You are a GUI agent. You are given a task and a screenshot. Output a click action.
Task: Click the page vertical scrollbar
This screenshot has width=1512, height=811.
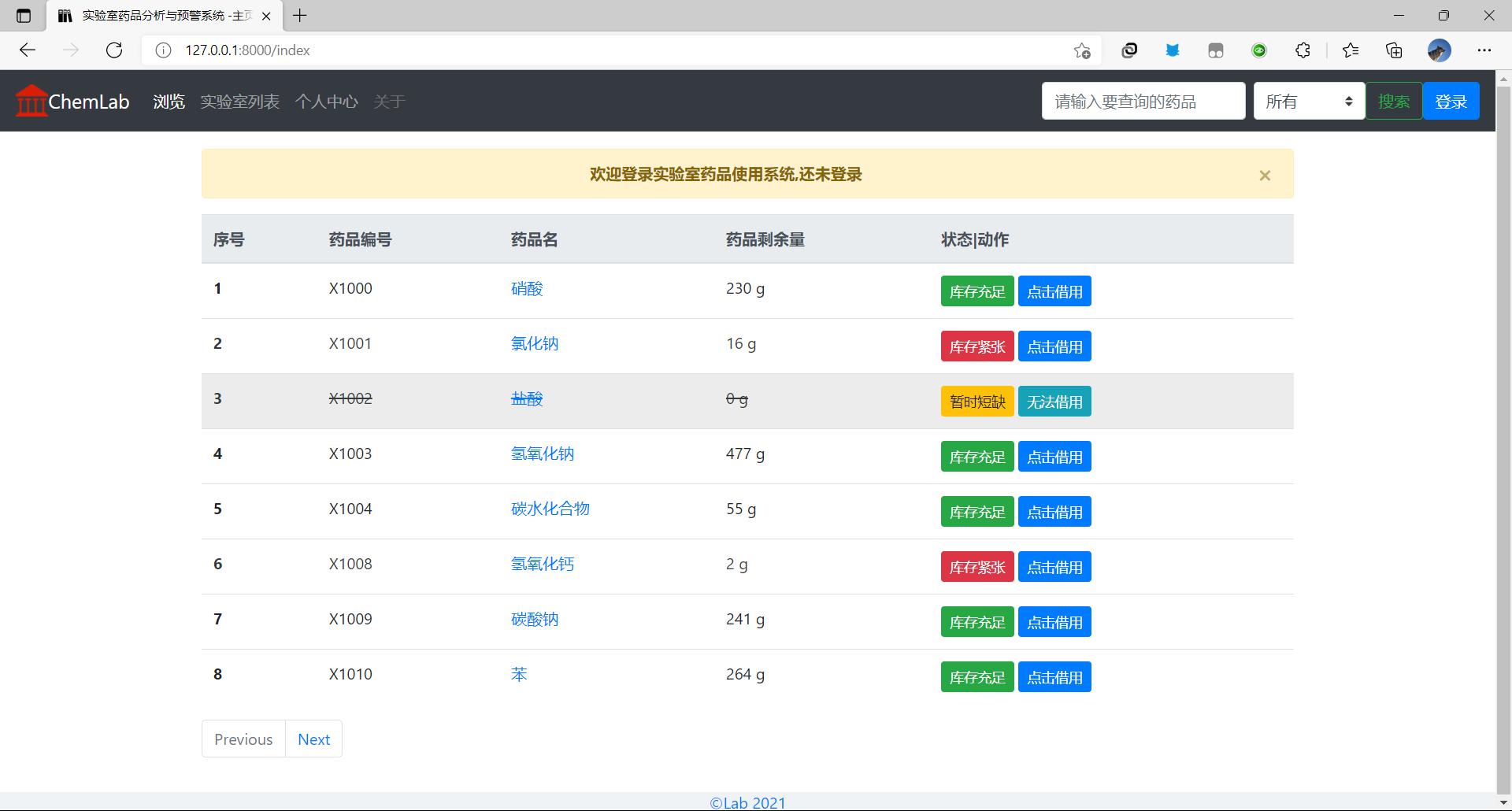(x=1503, y=441)
